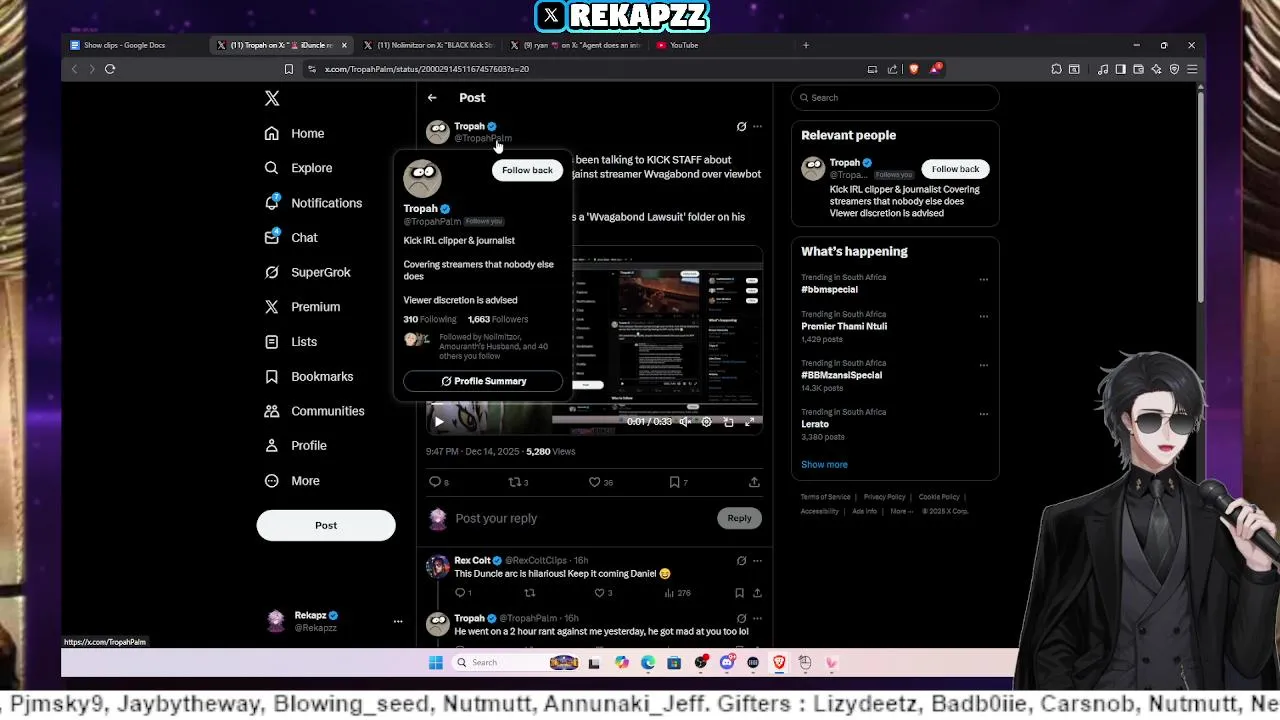Open Profile Summary in hover card
The image size is (1280, 720).
483,381
